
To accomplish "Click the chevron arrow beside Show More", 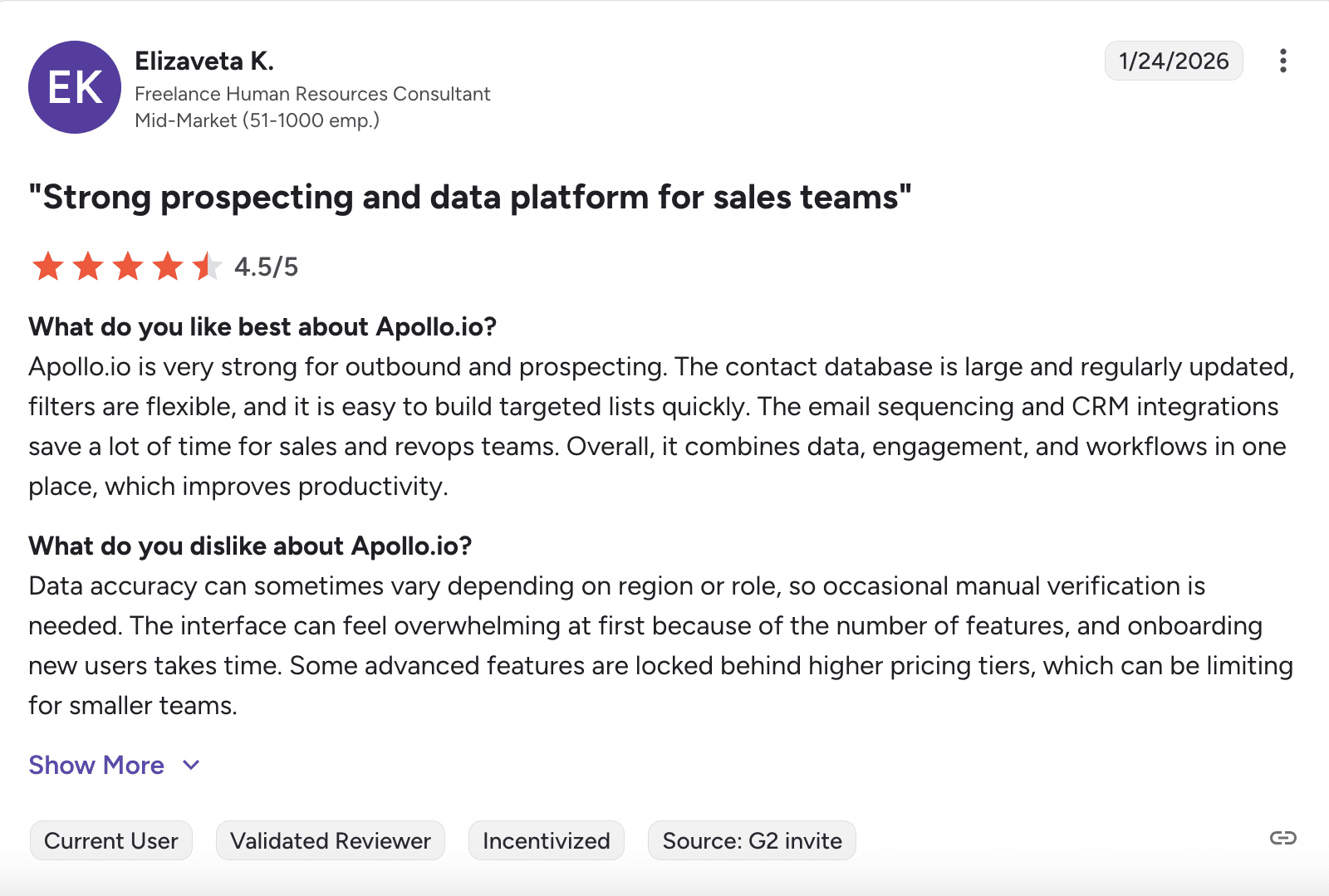I will tap(191, 765).
